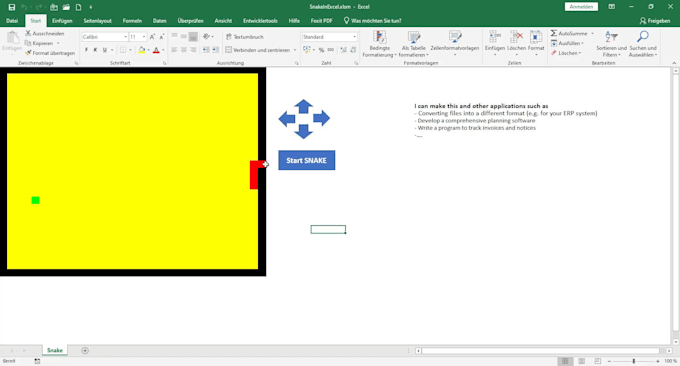Align text to middle of cell
Image resolution: width=680 pixels, height=366 pixels.
[x=184, y=36]
